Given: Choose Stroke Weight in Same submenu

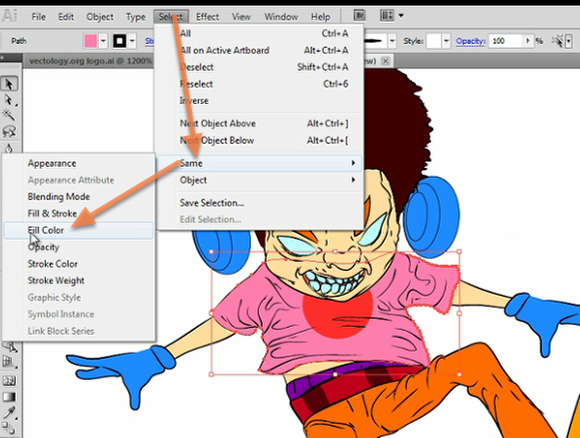Looking at the screenshot, I should tap(78, 281).
